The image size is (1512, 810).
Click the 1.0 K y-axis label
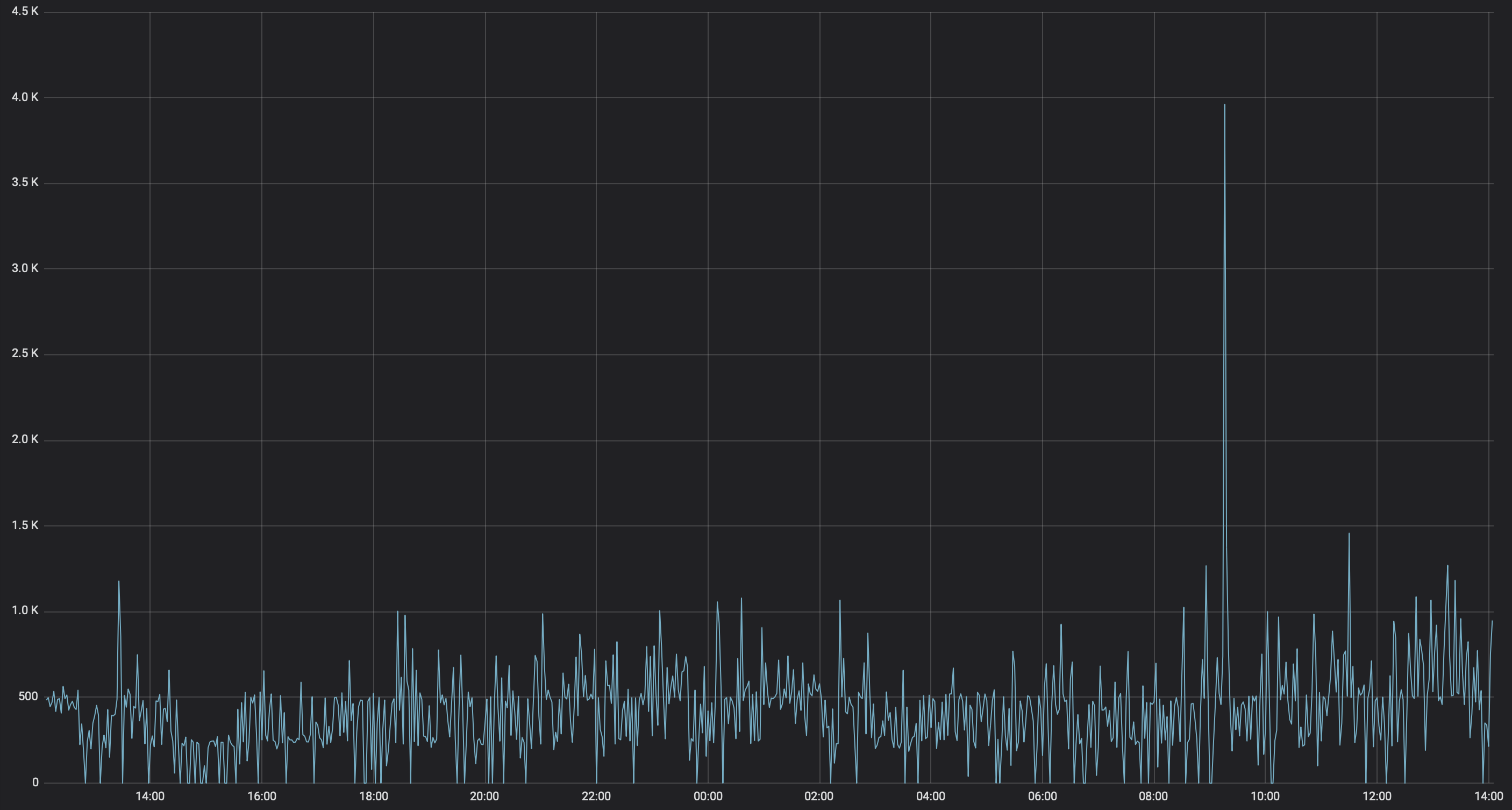point(25,610)
